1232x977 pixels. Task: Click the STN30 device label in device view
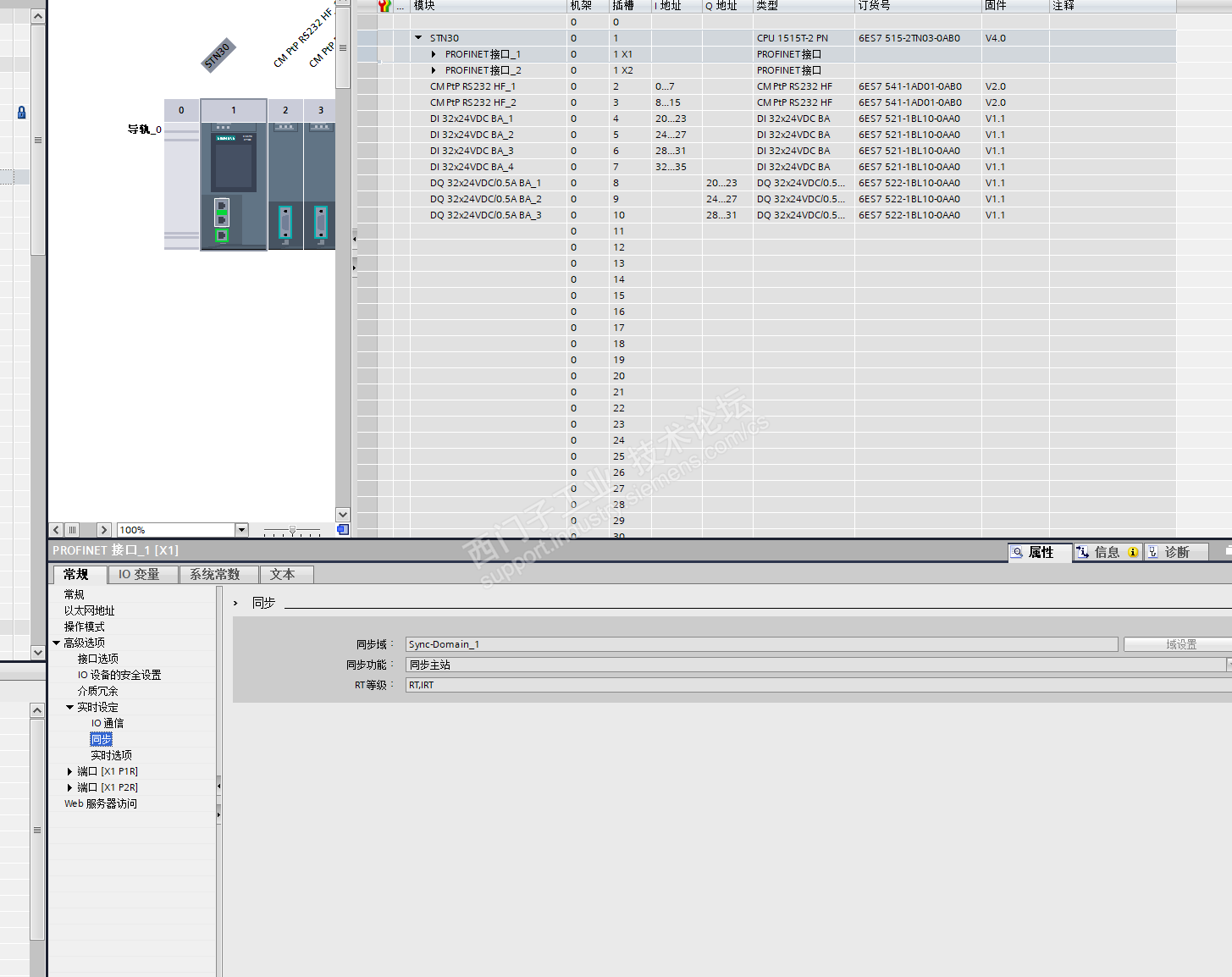(218, 56)
